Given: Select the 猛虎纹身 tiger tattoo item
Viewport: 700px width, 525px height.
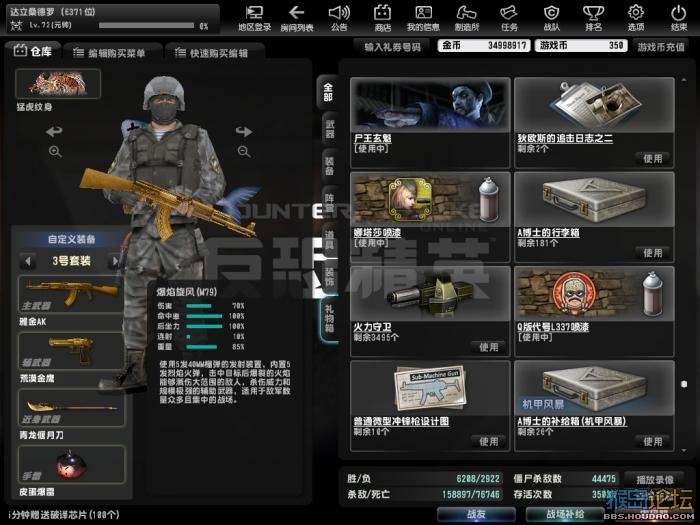Looking at the screenshot, I should 58,83.
